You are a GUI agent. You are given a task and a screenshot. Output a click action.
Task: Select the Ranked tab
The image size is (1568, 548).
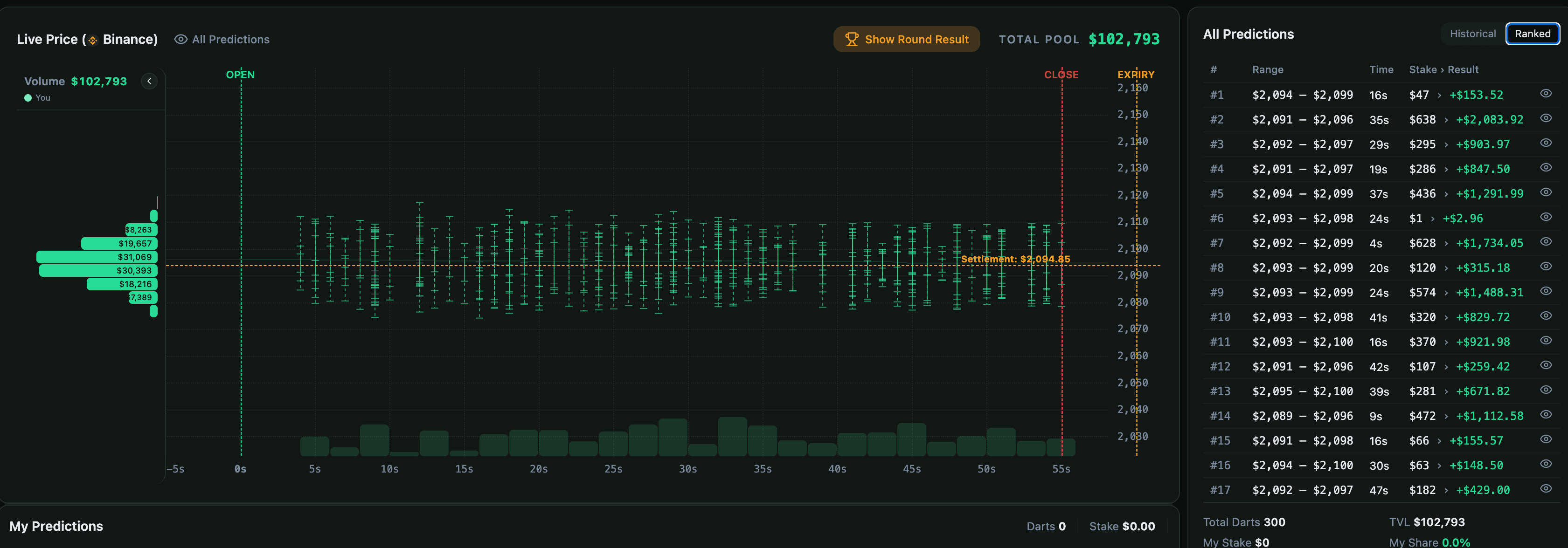1533,34
